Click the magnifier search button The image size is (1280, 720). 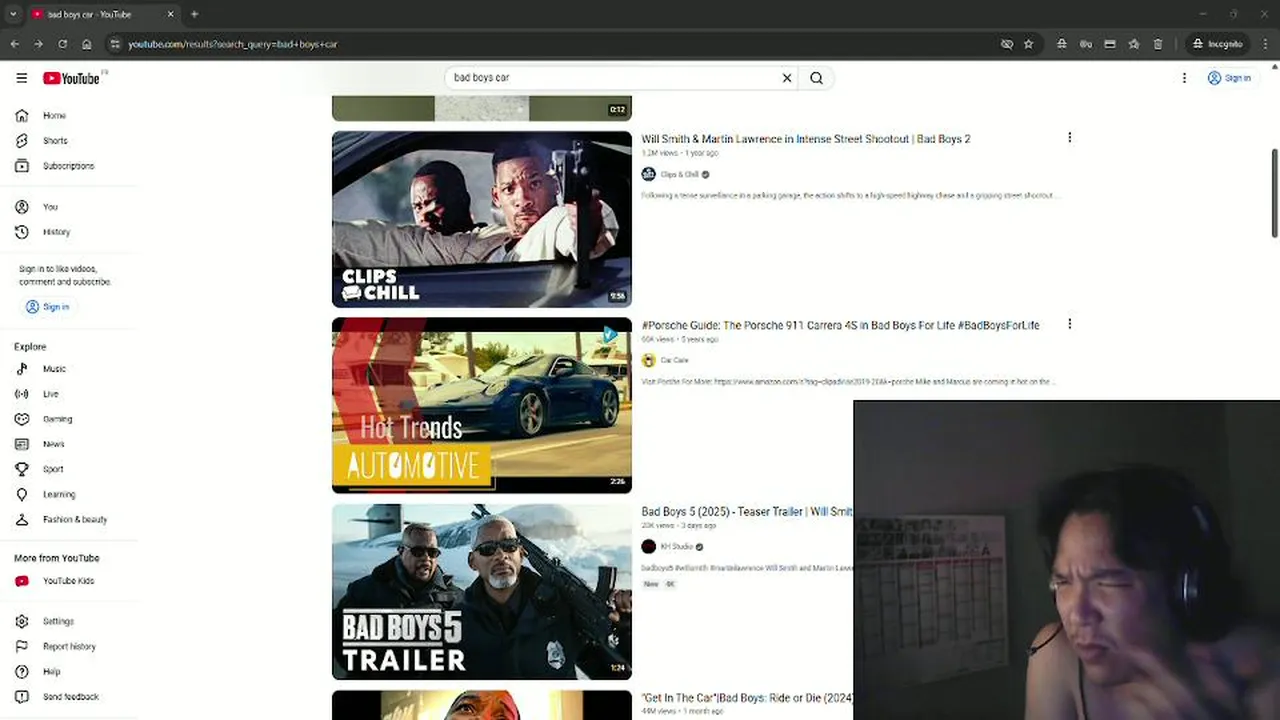[817, 78]
